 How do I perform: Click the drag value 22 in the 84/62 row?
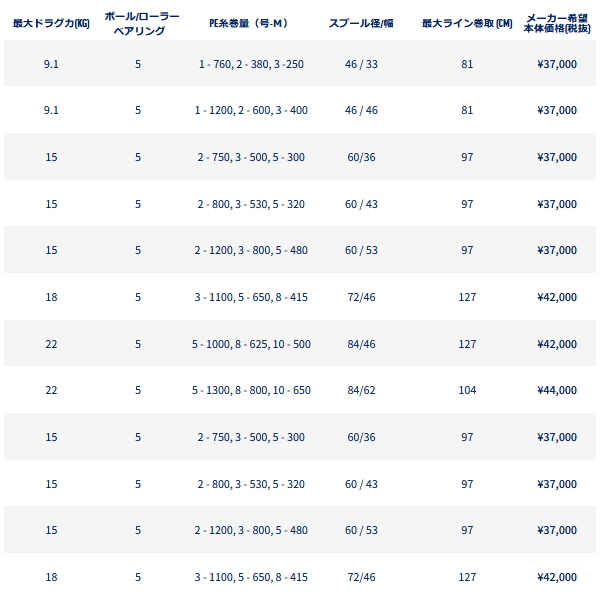coord(51,390)
